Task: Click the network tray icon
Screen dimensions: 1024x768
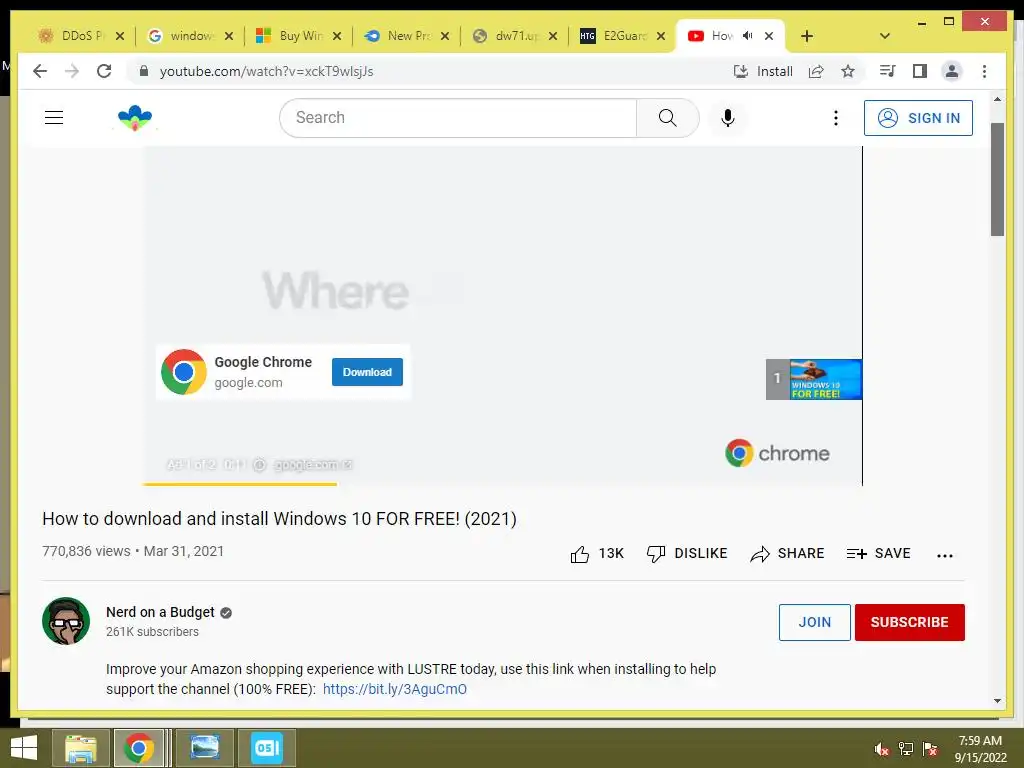Action: pos(906,749)
